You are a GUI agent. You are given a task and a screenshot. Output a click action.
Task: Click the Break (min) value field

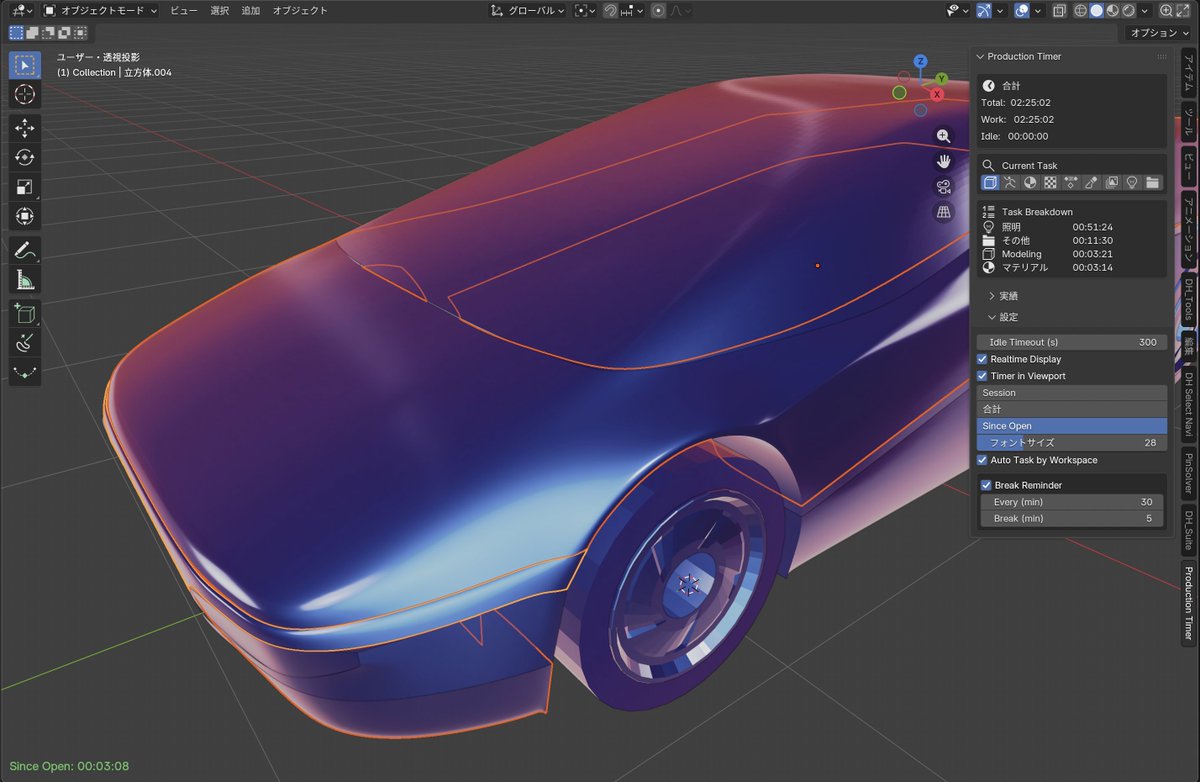coord(1072,519)
